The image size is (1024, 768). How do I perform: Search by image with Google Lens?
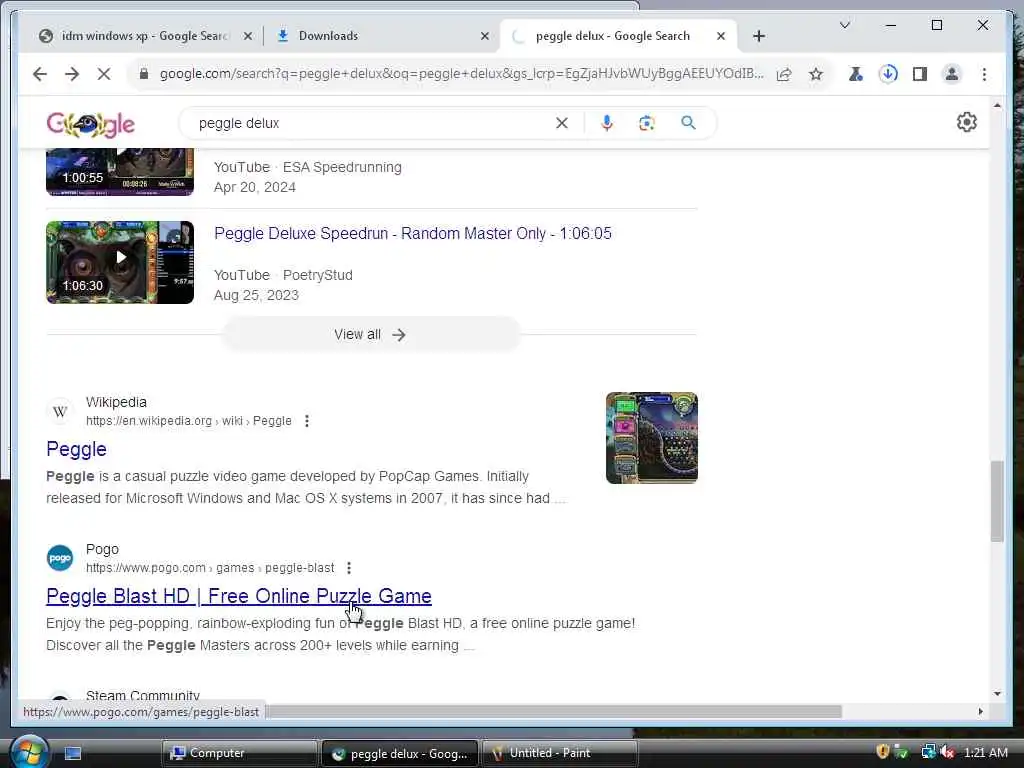click(x=647, y=123)
